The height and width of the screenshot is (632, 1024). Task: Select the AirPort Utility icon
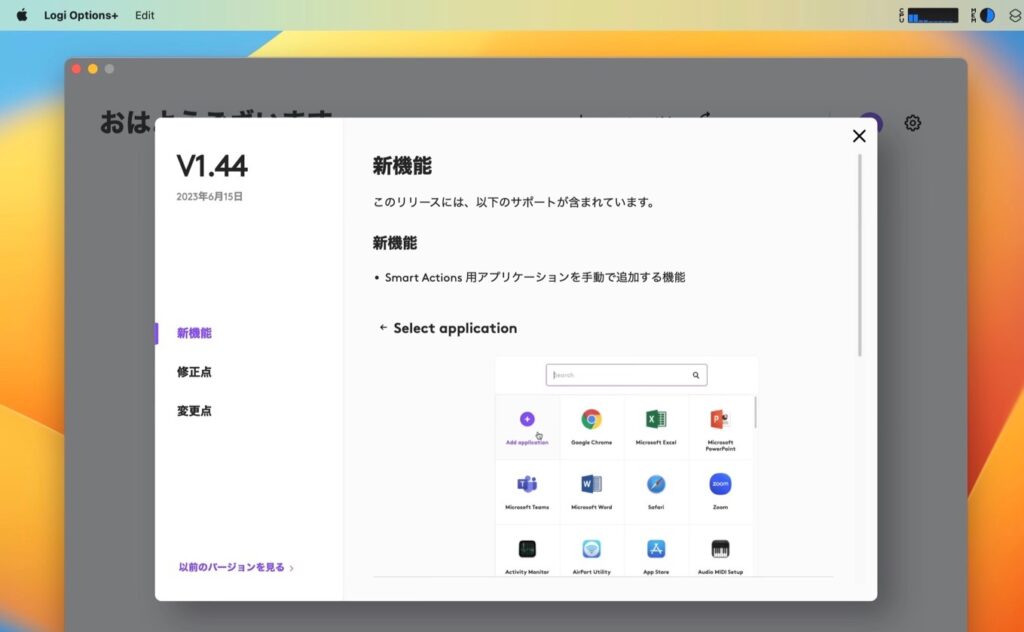tap(590, 548)
